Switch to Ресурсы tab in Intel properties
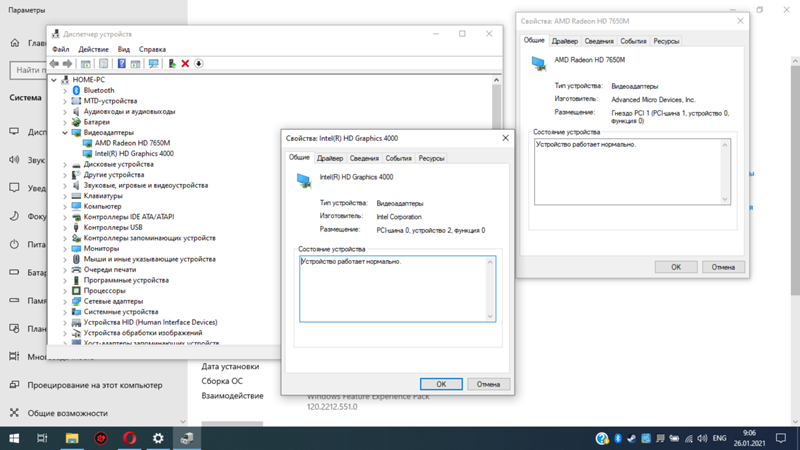800x450 pixels. 432,159
